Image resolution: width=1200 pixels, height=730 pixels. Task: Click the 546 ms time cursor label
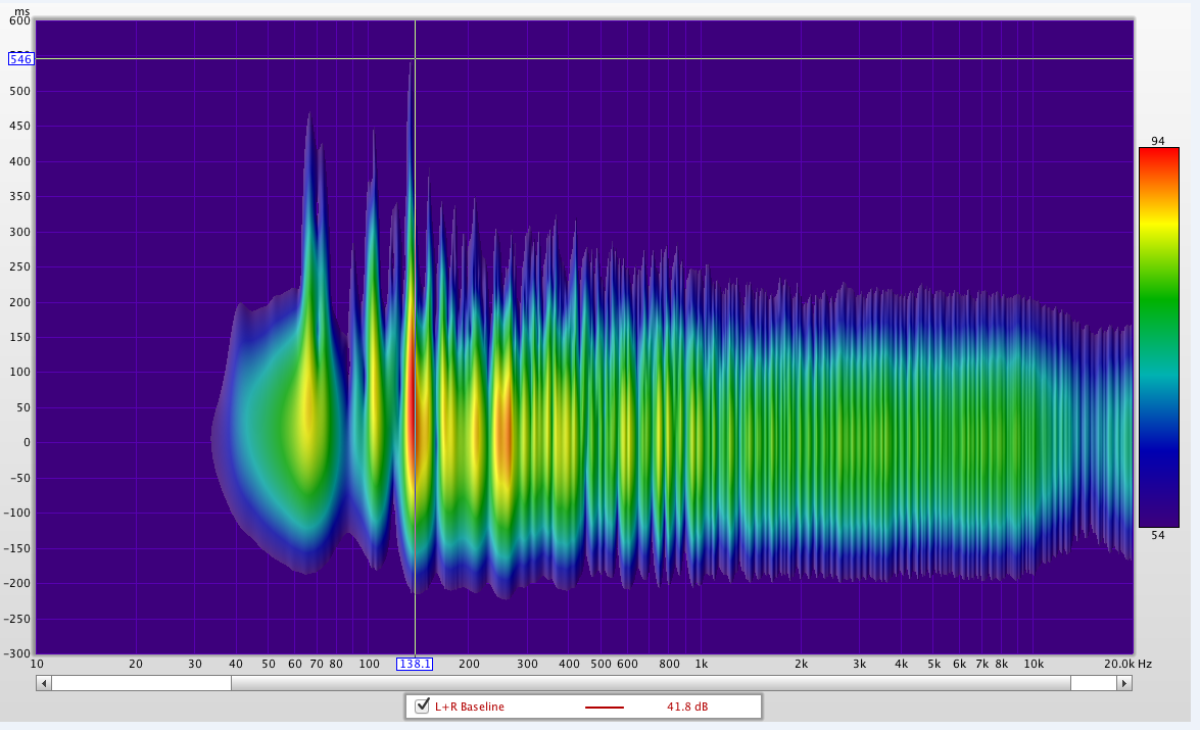21,59
